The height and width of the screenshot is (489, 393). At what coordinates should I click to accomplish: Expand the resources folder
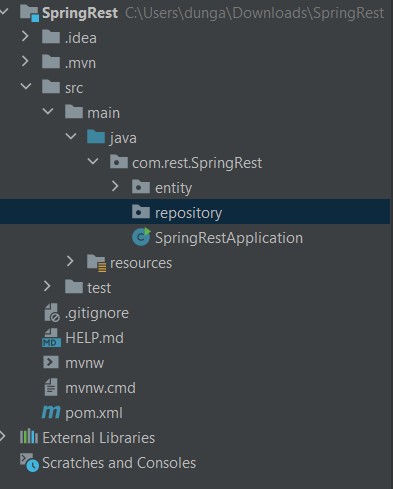tap(70, 261)
